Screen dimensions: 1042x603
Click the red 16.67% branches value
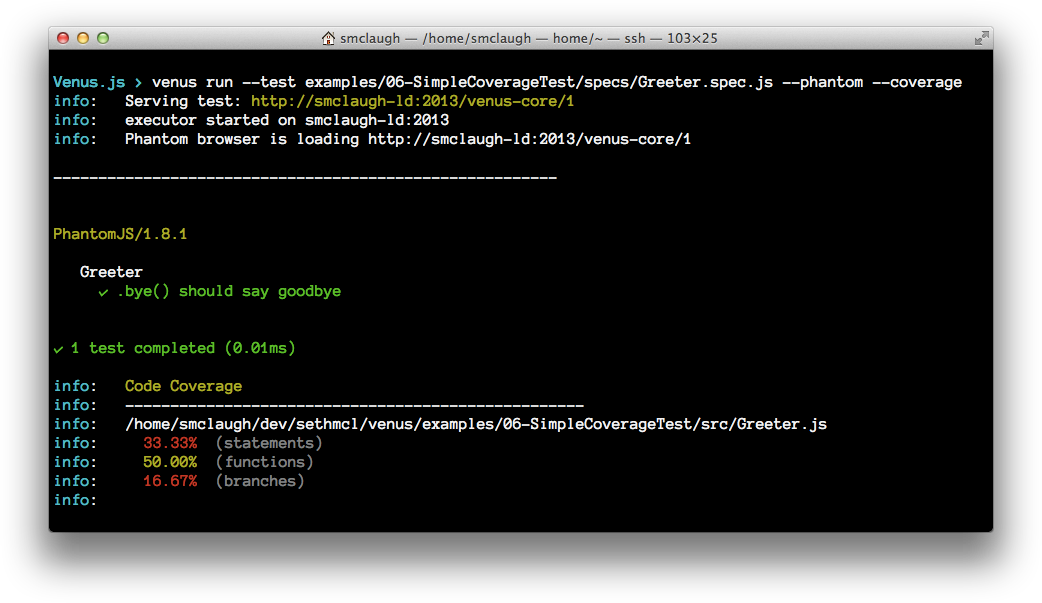[x=170, y=481]
